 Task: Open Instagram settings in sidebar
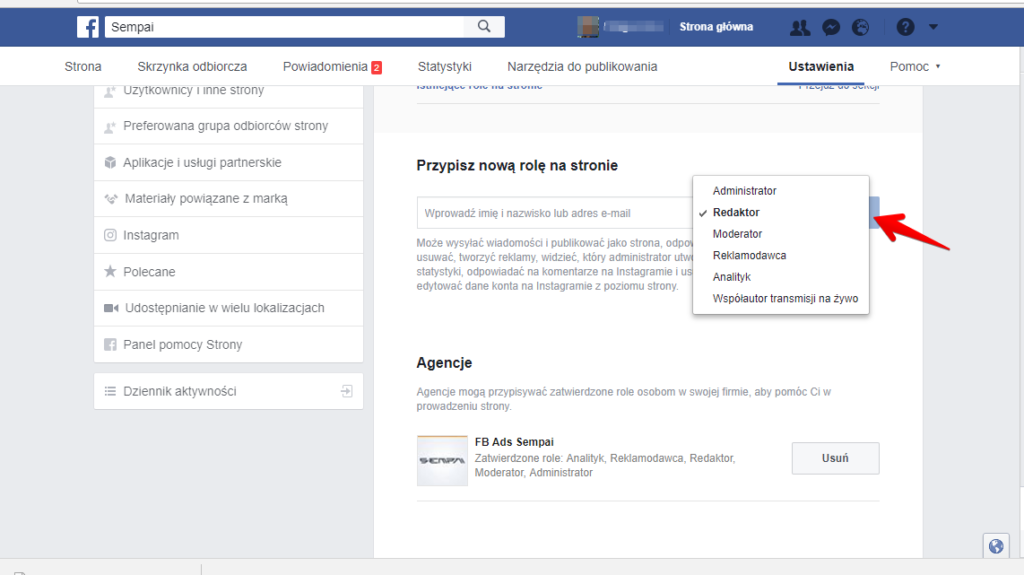point(229,235)
